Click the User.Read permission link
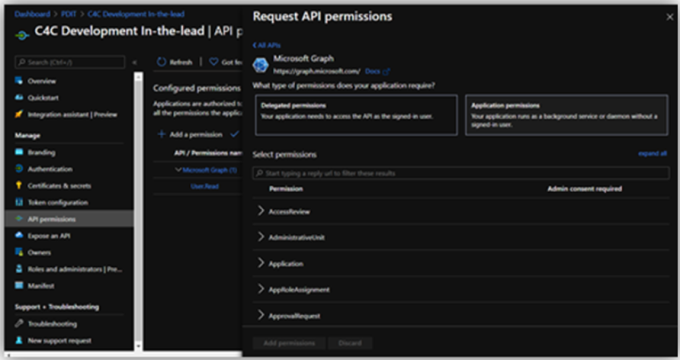 point(205,187)
